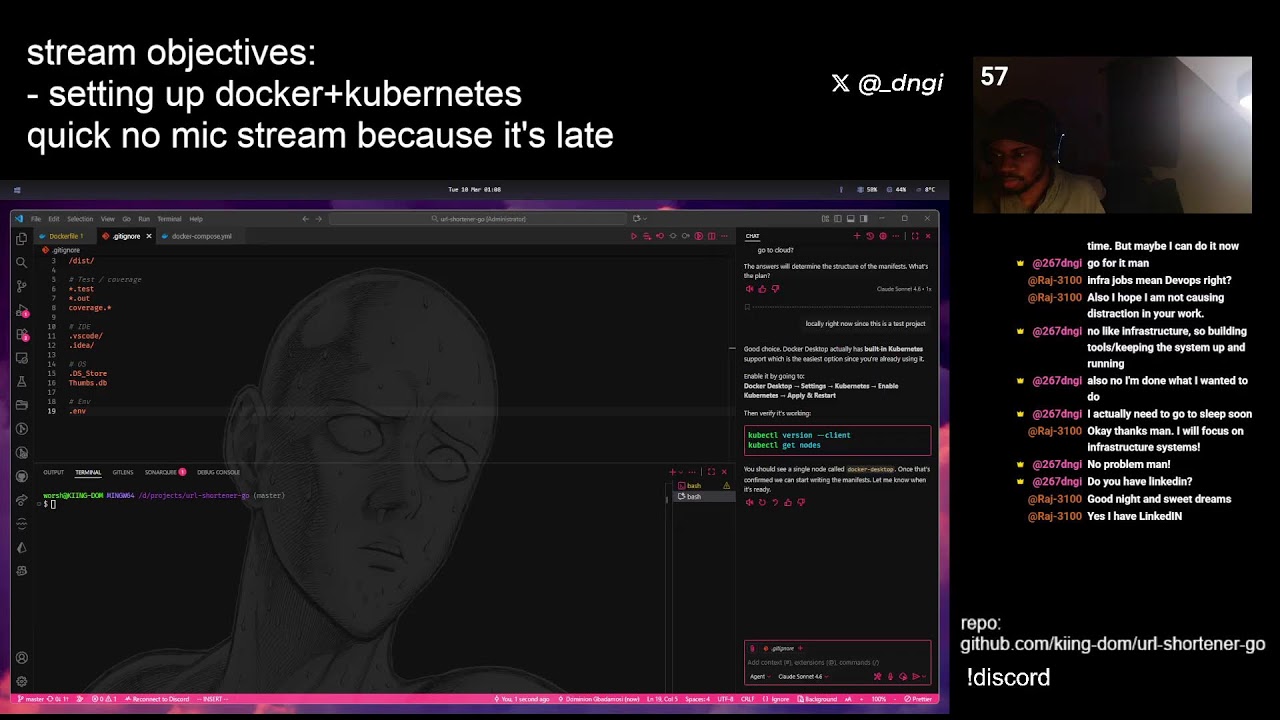Maximize the chat panel
The height and width of the screenshot is (720, 1280).
click(x=914, y=236)
